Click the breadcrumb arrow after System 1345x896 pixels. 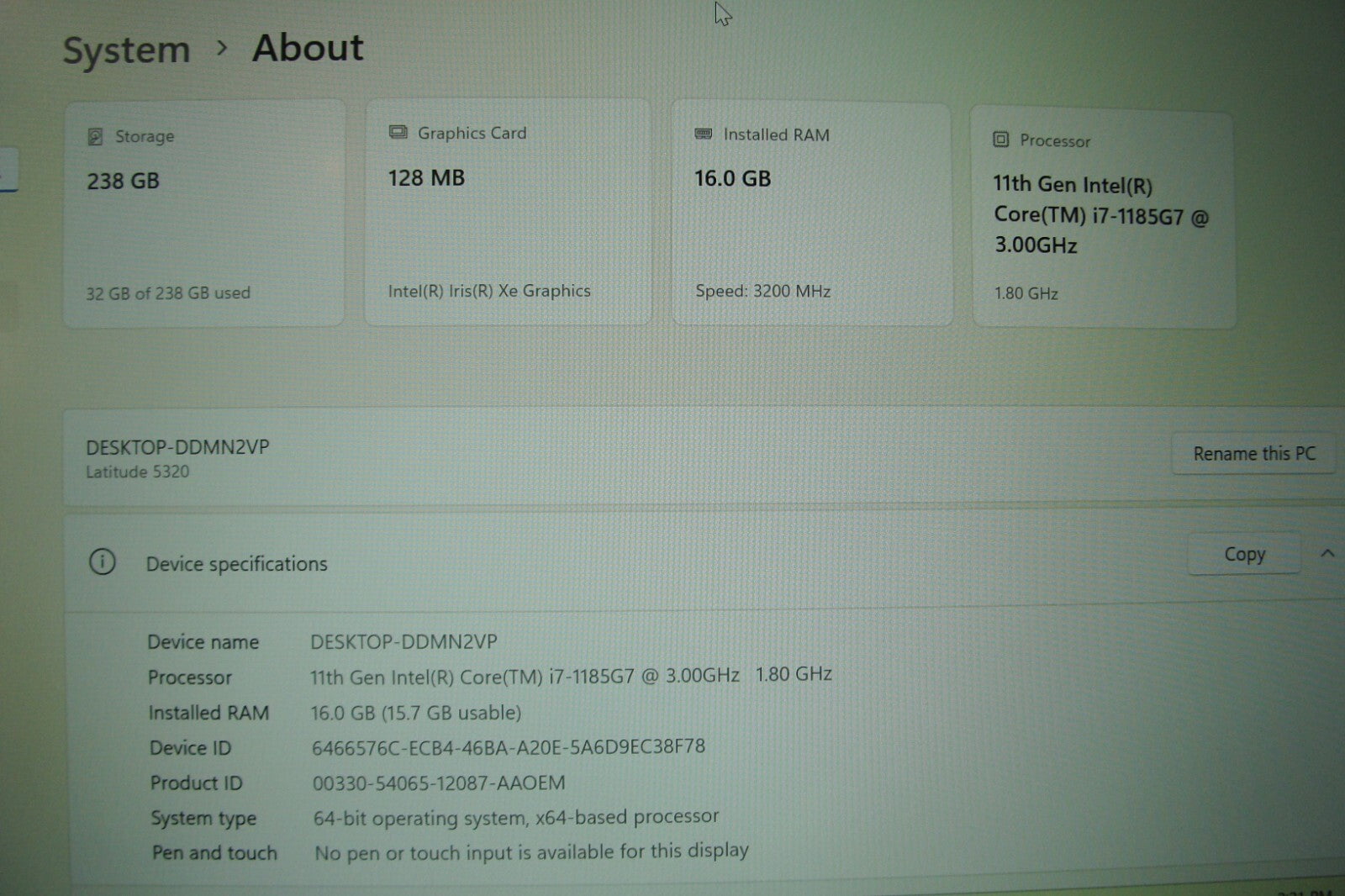[222, 49]
